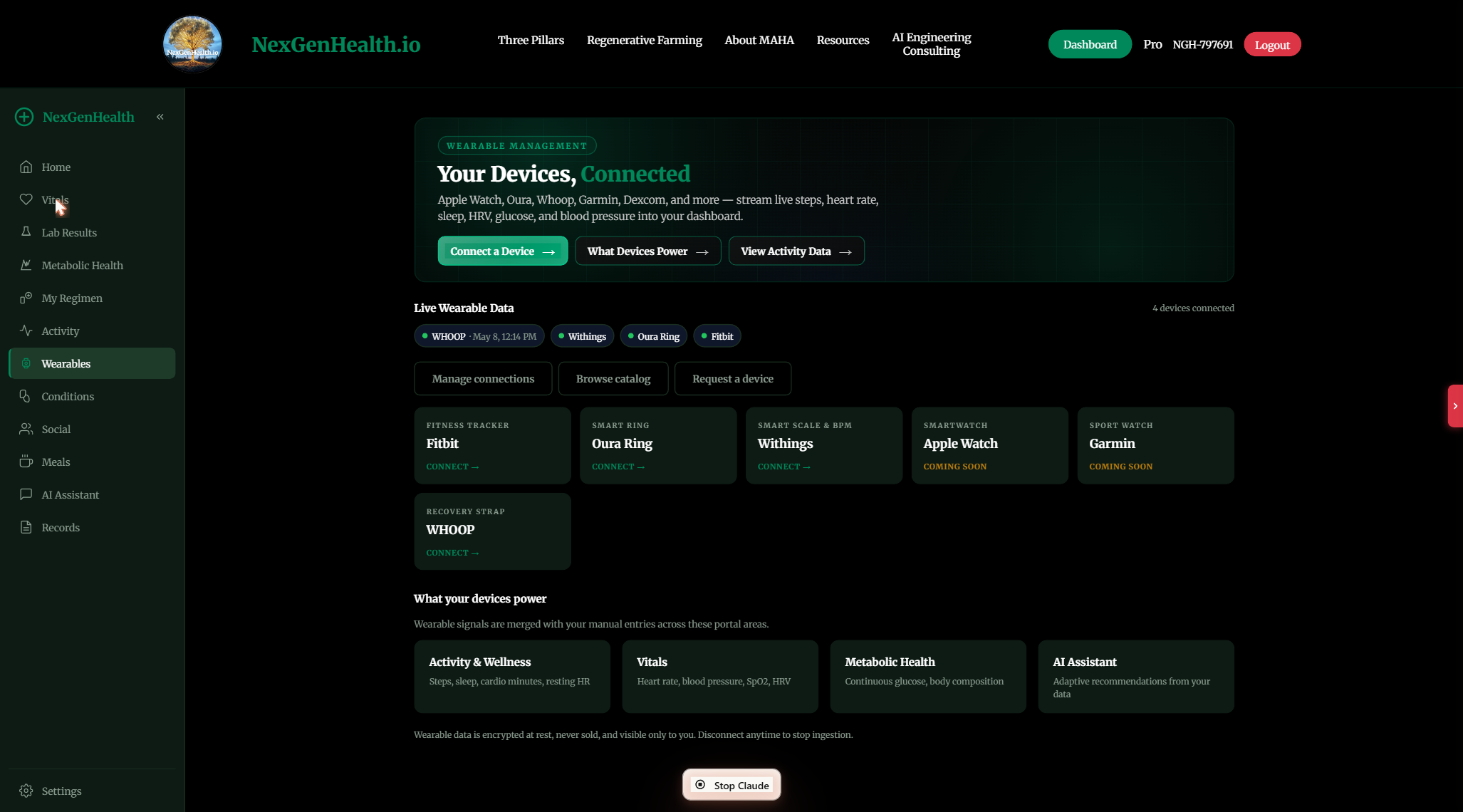
Task: Click the Home house icon in sidebar
Action: 26,167
